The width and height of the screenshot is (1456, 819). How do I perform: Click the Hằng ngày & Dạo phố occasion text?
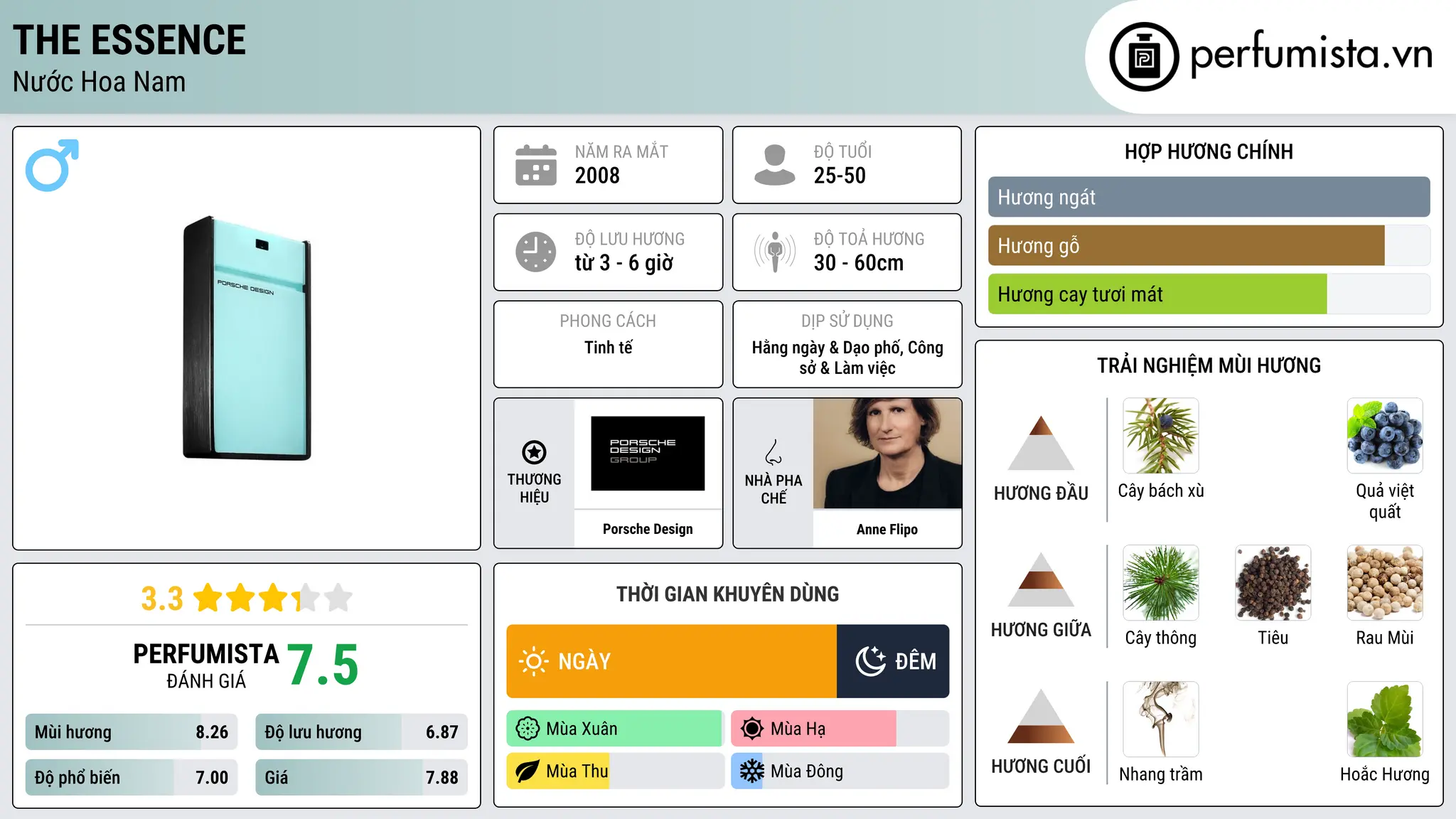coord(847,358)
